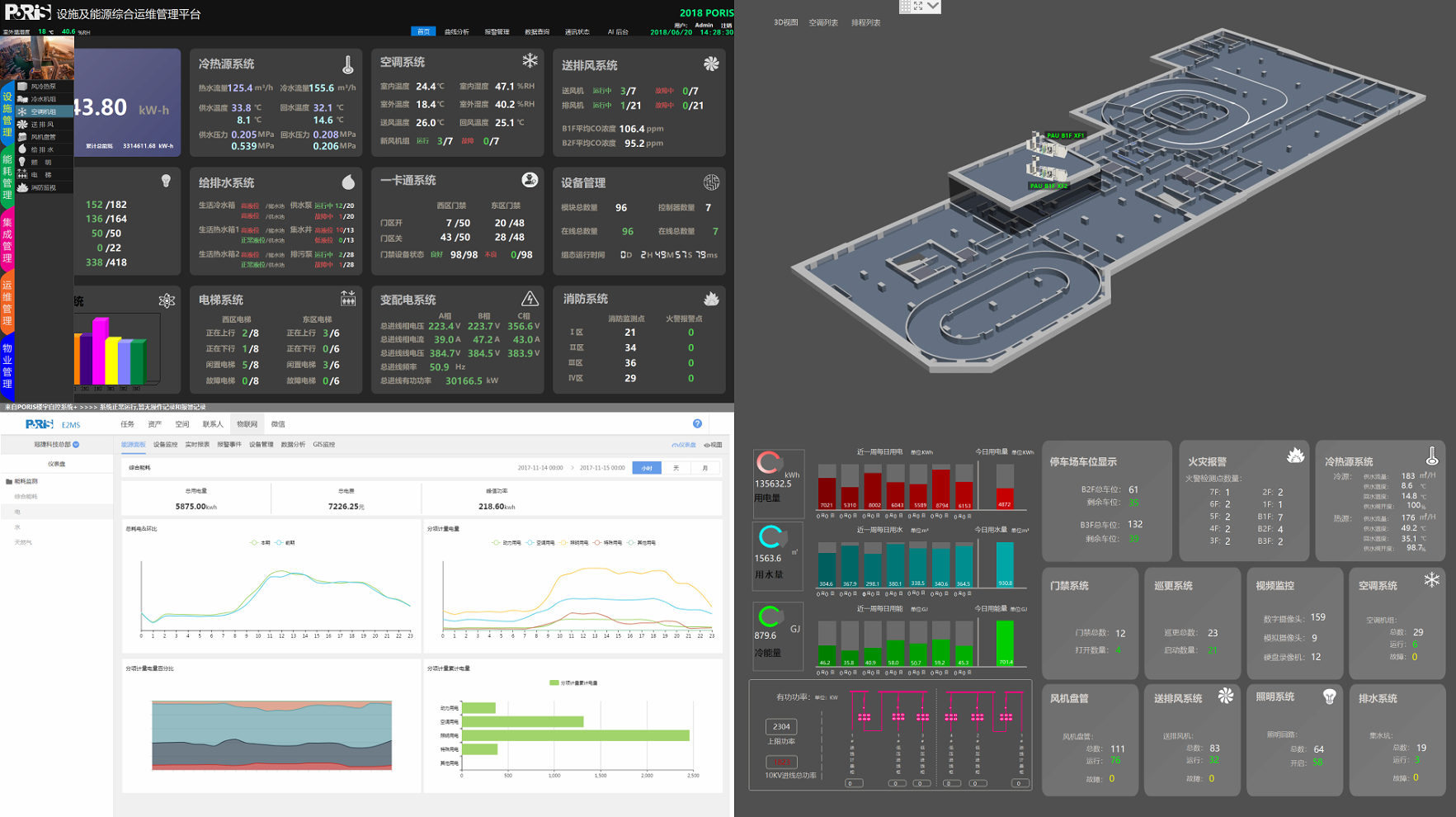Click thermometer icon in lower-right 冷热源系统 panel
The height and width of the screenshot is (817, 1456).
[x=1432, y=455]
